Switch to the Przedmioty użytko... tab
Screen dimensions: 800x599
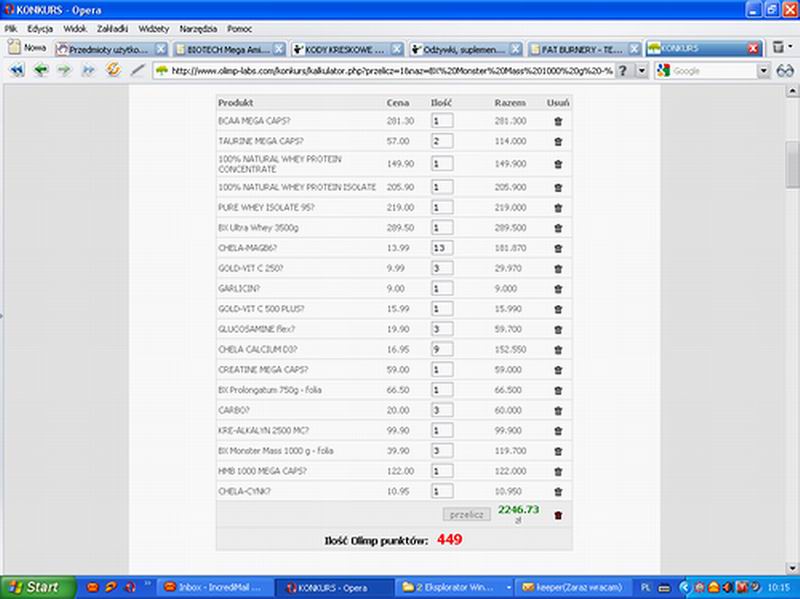coord(111,49)
